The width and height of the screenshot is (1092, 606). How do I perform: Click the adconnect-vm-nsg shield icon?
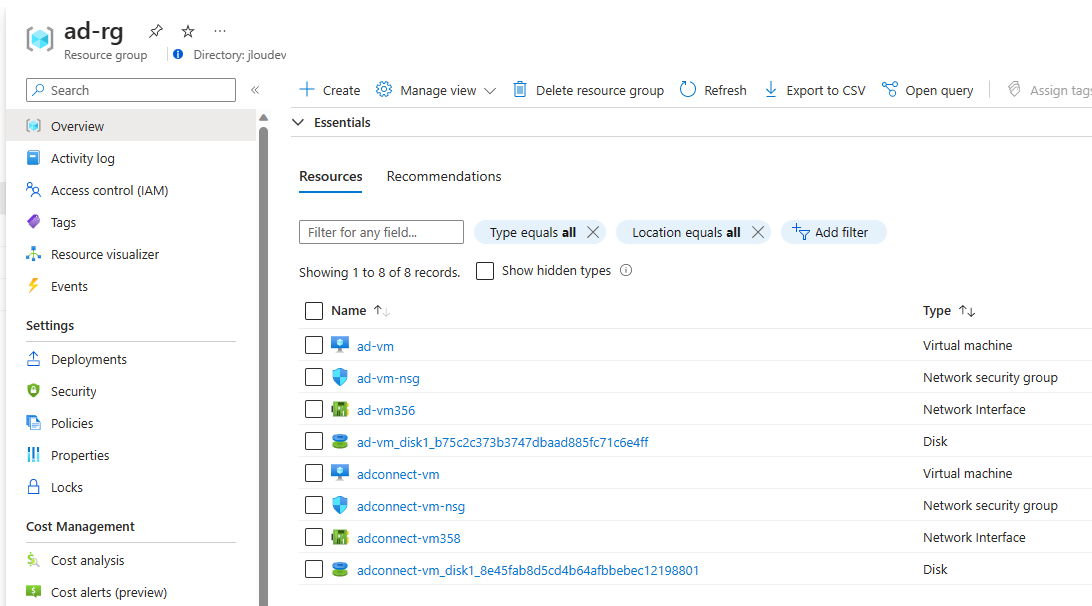click(x=340, y=506)
